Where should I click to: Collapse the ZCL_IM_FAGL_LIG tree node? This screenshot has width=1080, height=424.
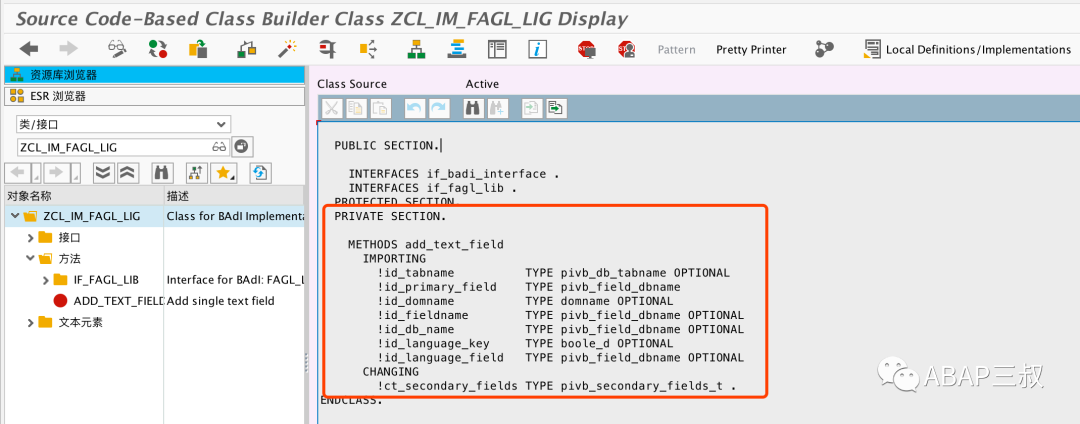point(14,216)
